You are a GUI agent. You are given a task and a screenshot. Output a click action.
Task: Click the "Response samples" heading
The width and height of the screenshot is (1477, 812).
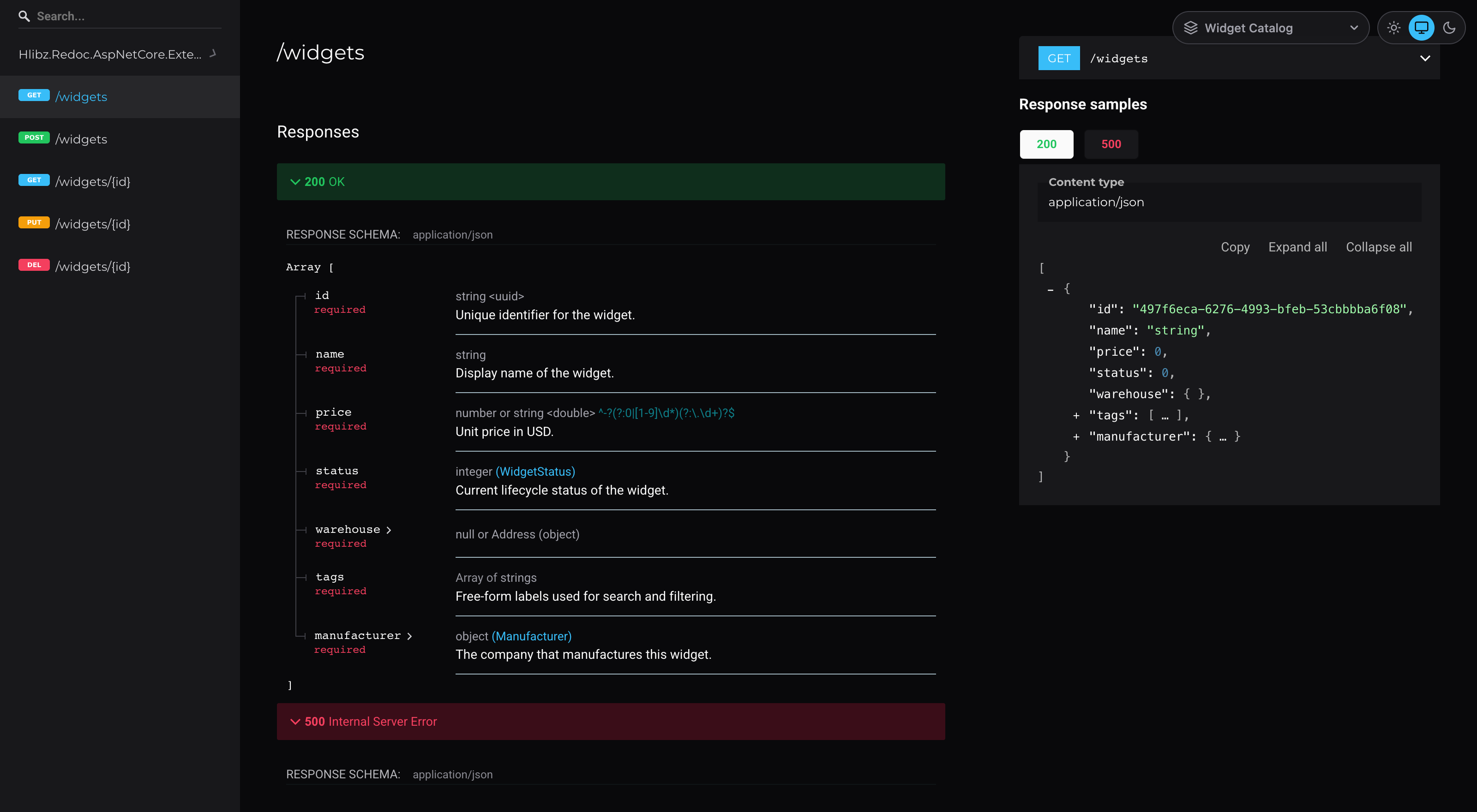(x=1082, y=104)
